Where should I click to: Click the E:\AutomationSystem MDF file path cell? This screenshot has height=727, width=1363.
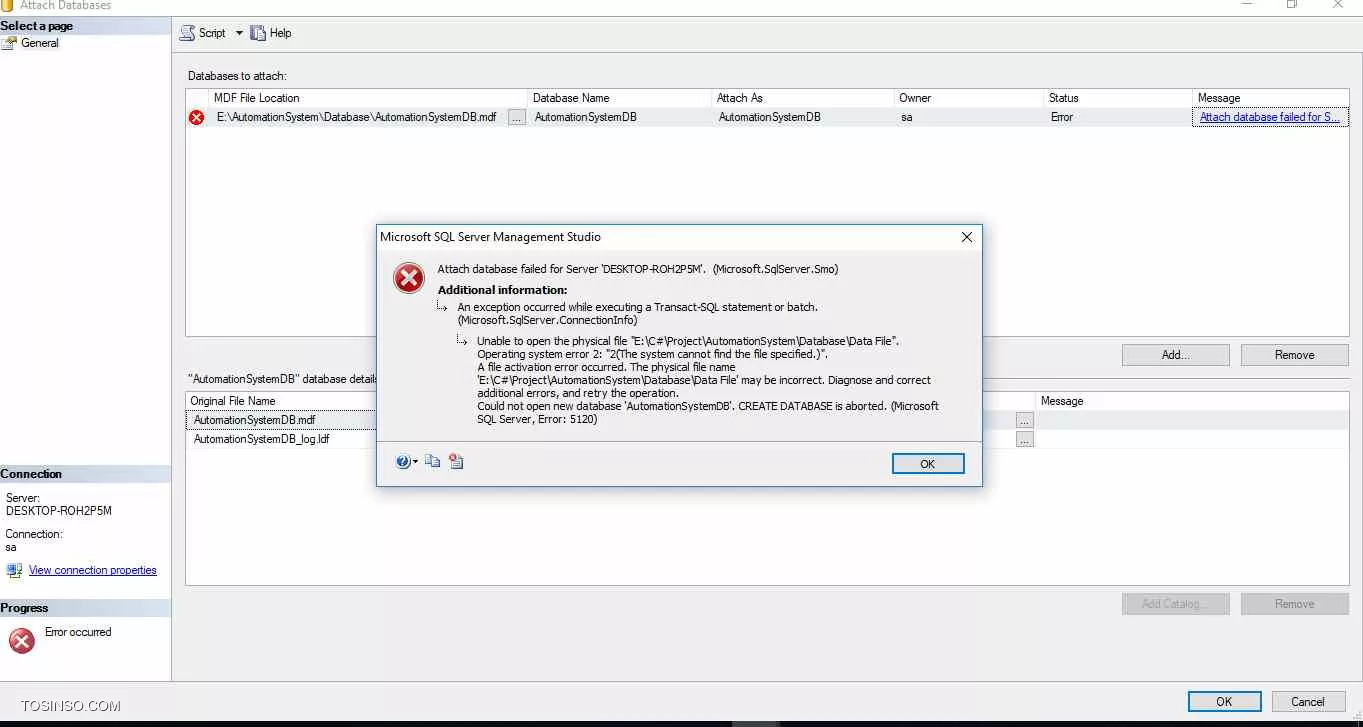(357, 117)
